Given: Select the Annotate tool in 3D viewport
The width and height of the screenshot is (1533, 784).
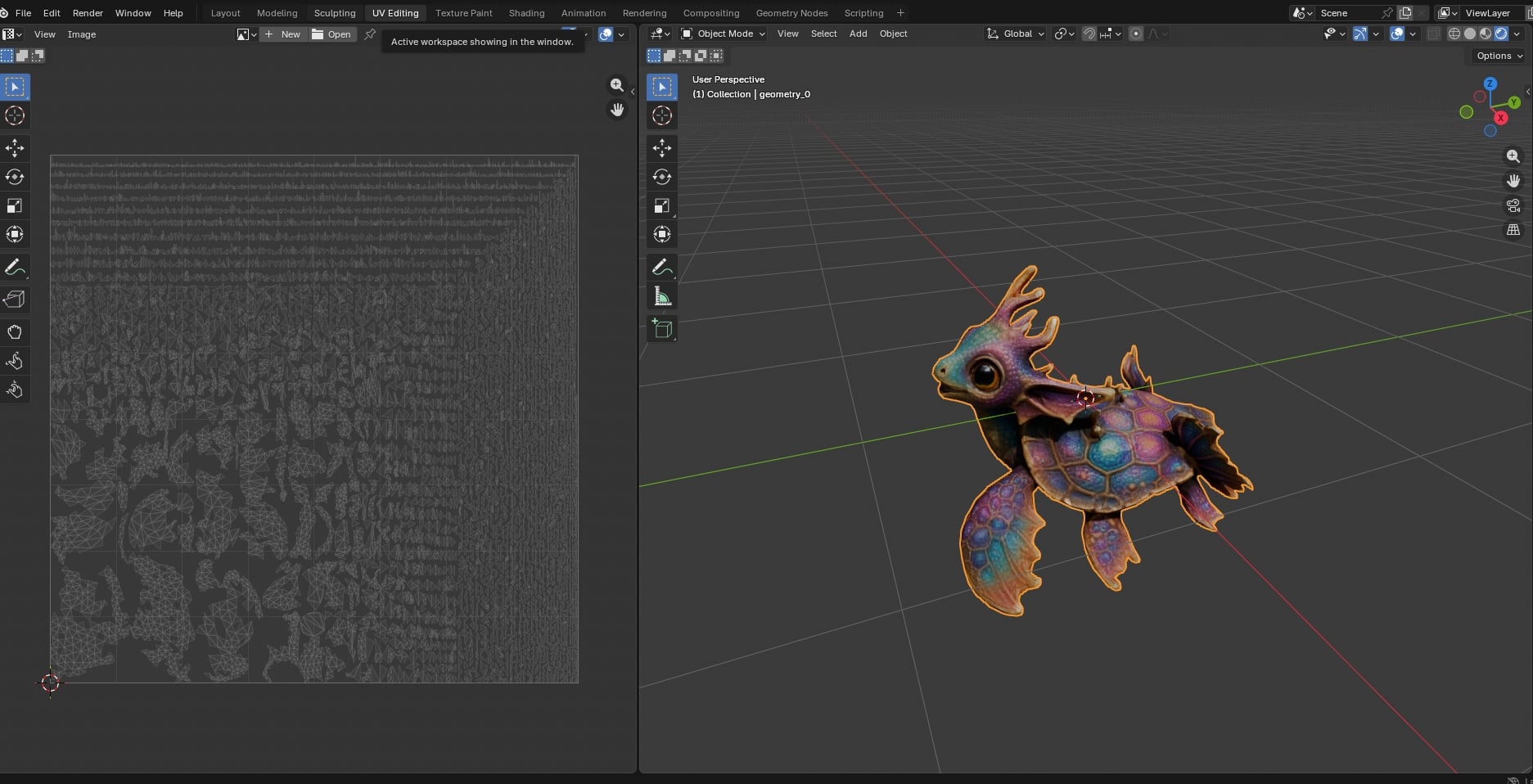Looking at the screenshot, I should click(662, 267).
